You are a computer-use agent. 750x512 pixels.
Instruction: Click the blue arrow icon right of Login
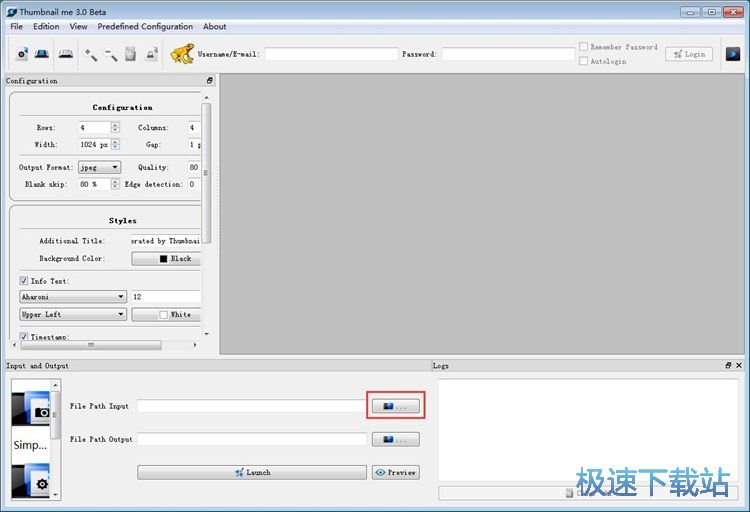(732, 54)
